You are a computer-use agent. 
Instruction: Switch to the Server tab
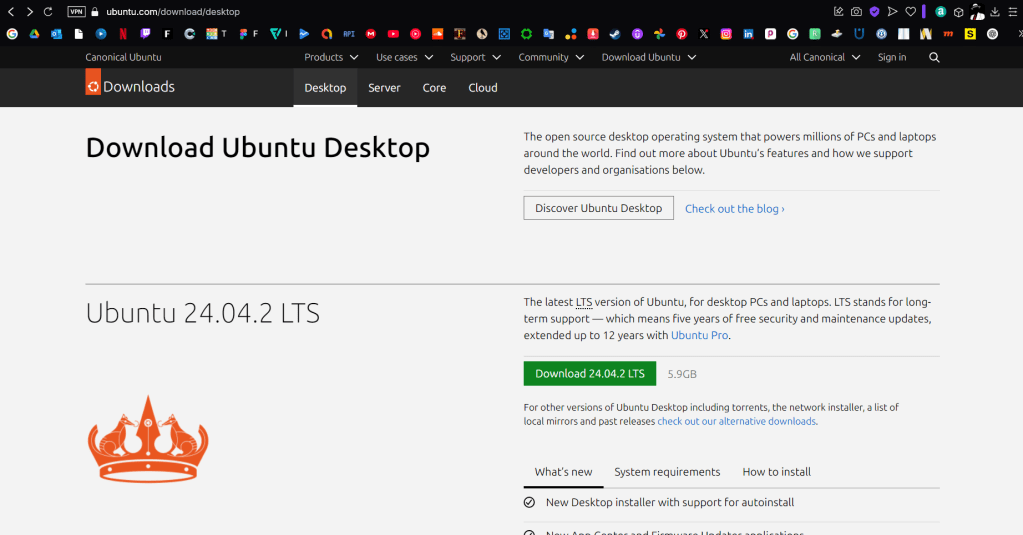[384, 88]
